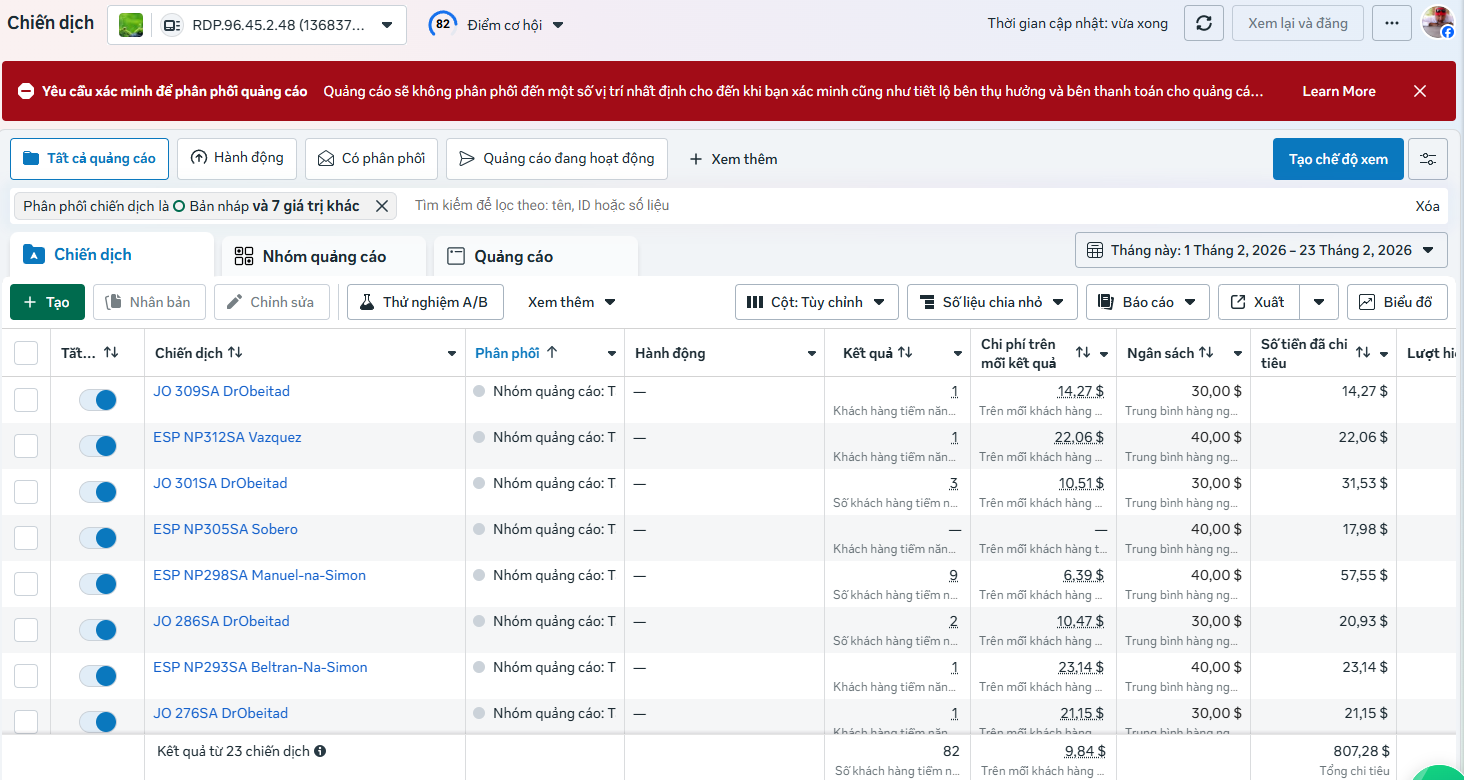
Task: Select the Hành động view filter
Action: (237, 158)
